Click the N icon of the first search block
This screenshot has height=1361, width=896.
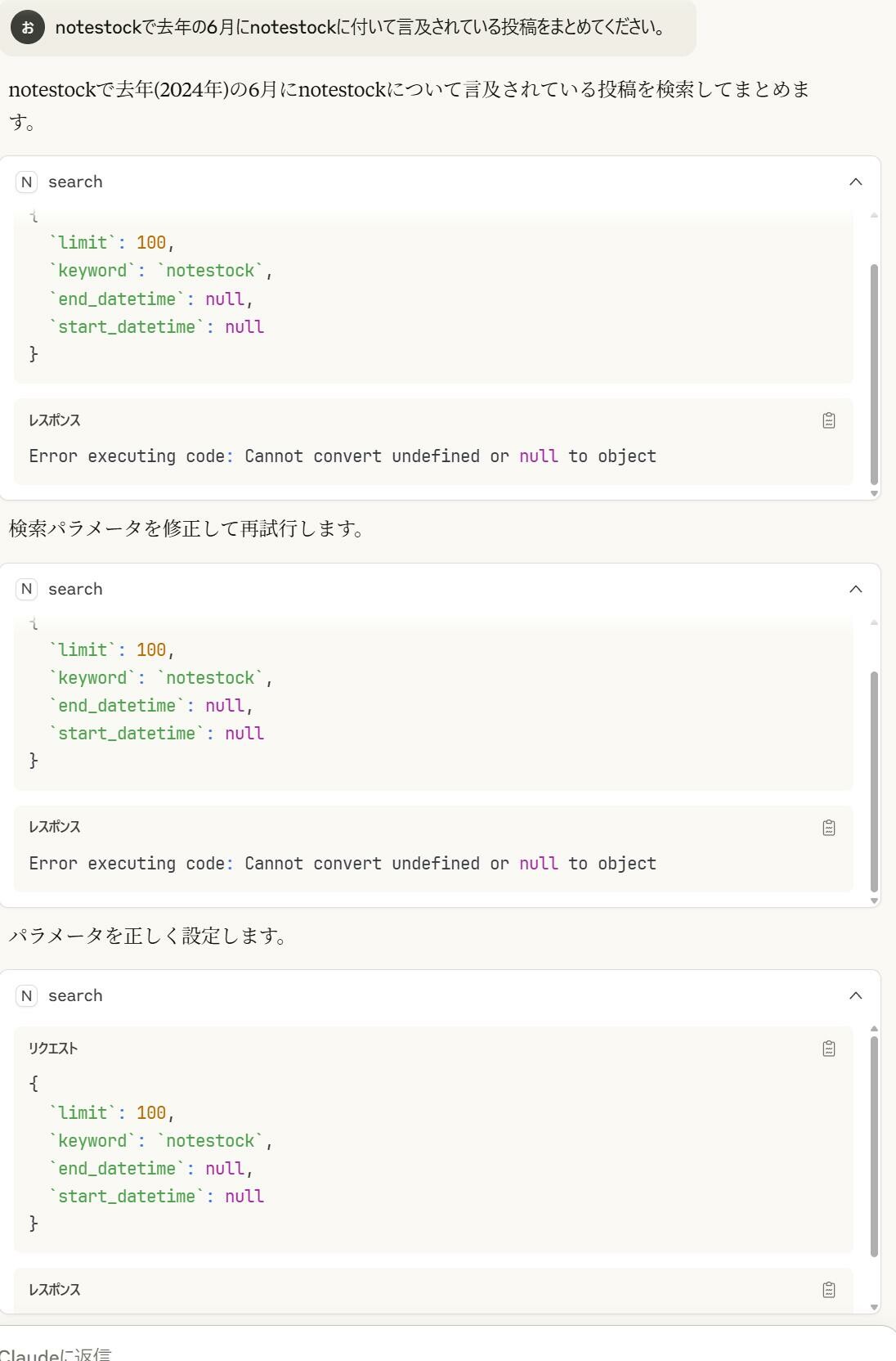pos(27,182)
